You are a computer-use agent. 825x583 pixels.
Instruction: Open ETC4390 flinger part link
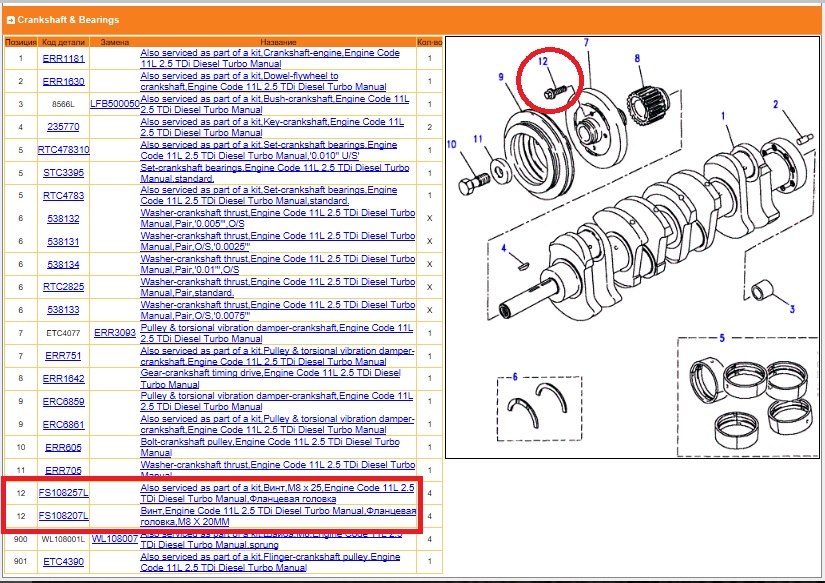pyautogui.click(x=63, y=562)
